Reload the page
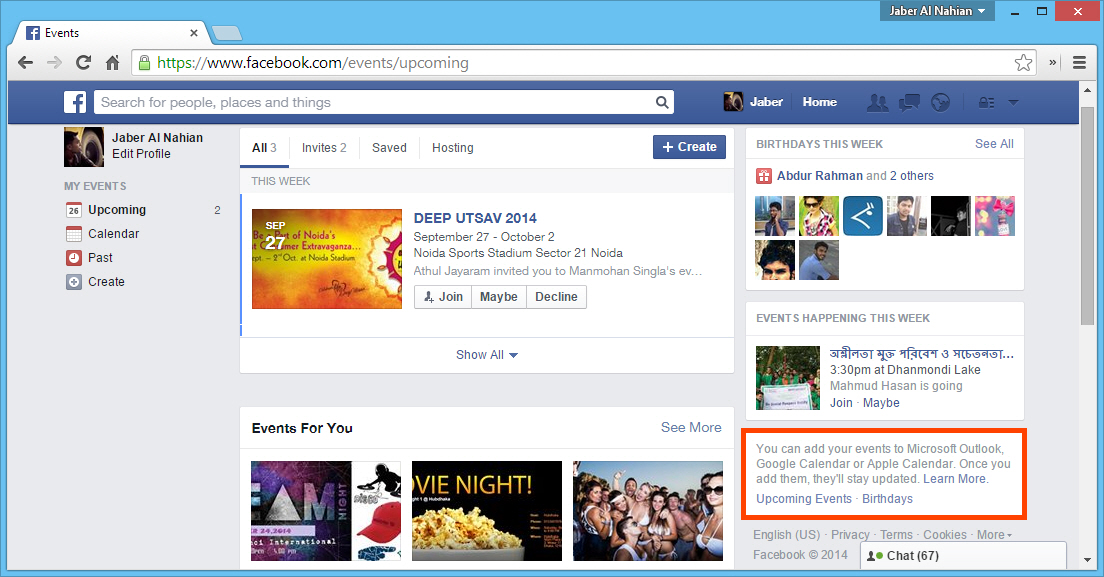This screenshot has width=1104, height=577. (x=84, y=63)
